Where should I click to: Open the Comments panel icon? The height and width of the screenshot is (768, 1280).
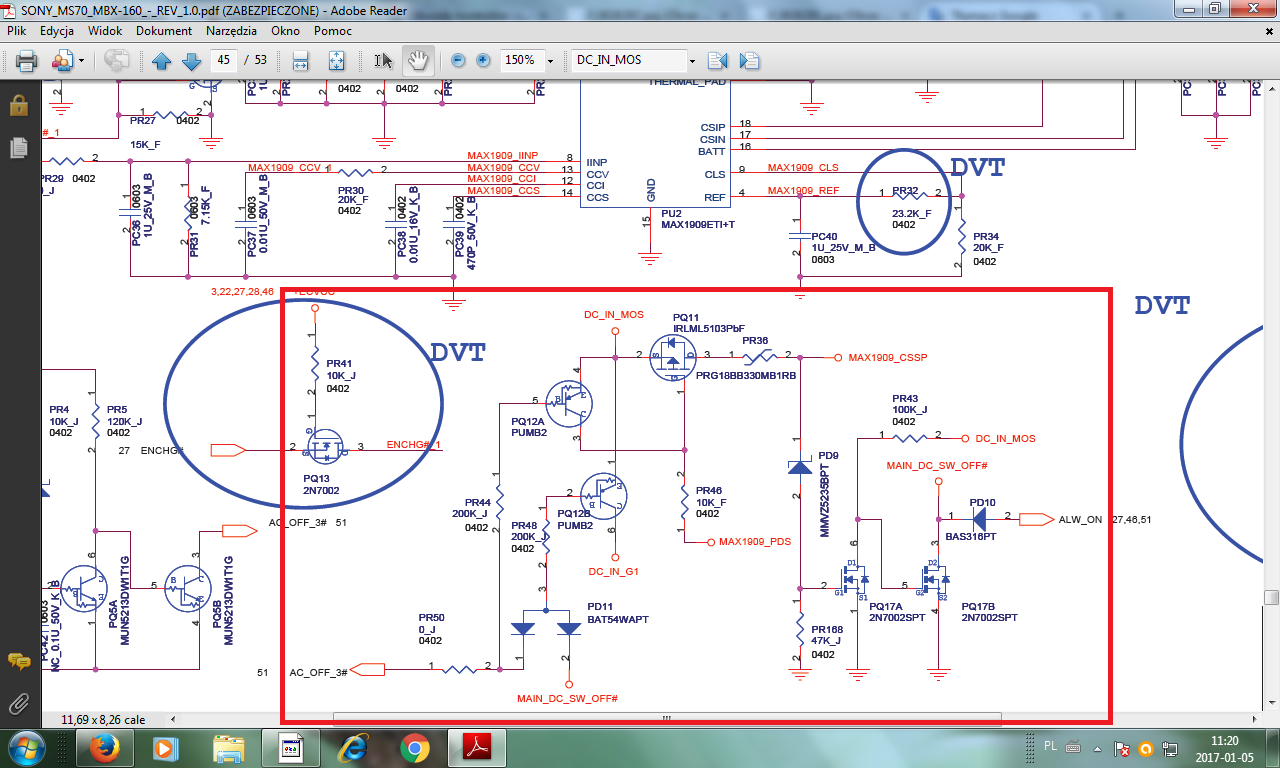18,661
